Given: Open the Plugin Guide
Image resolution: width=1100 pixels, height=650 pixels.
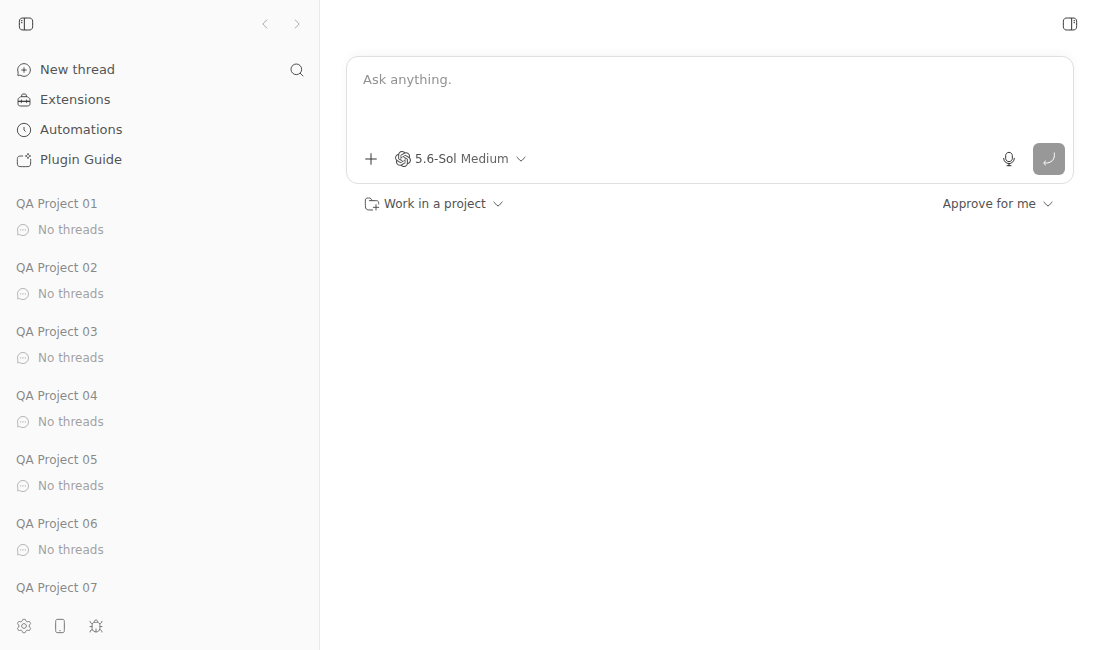Looking at the screenshot, I should click(x=69, y=160).
